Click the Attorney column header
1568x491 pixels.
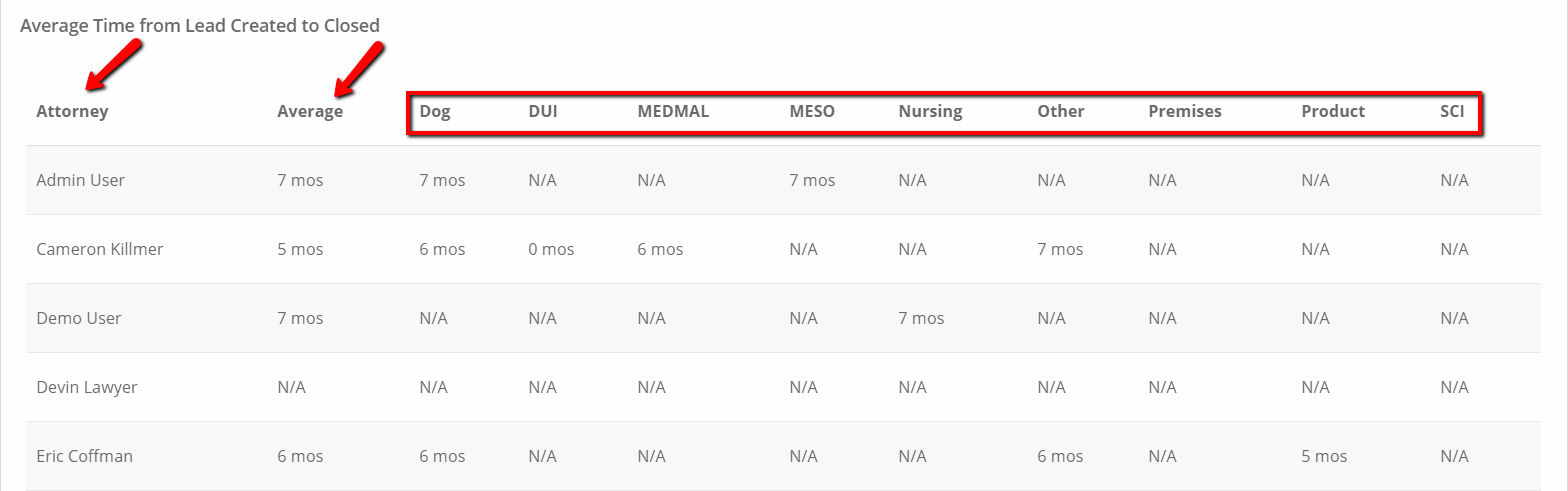pyautogui.click(x=72, y=111)
